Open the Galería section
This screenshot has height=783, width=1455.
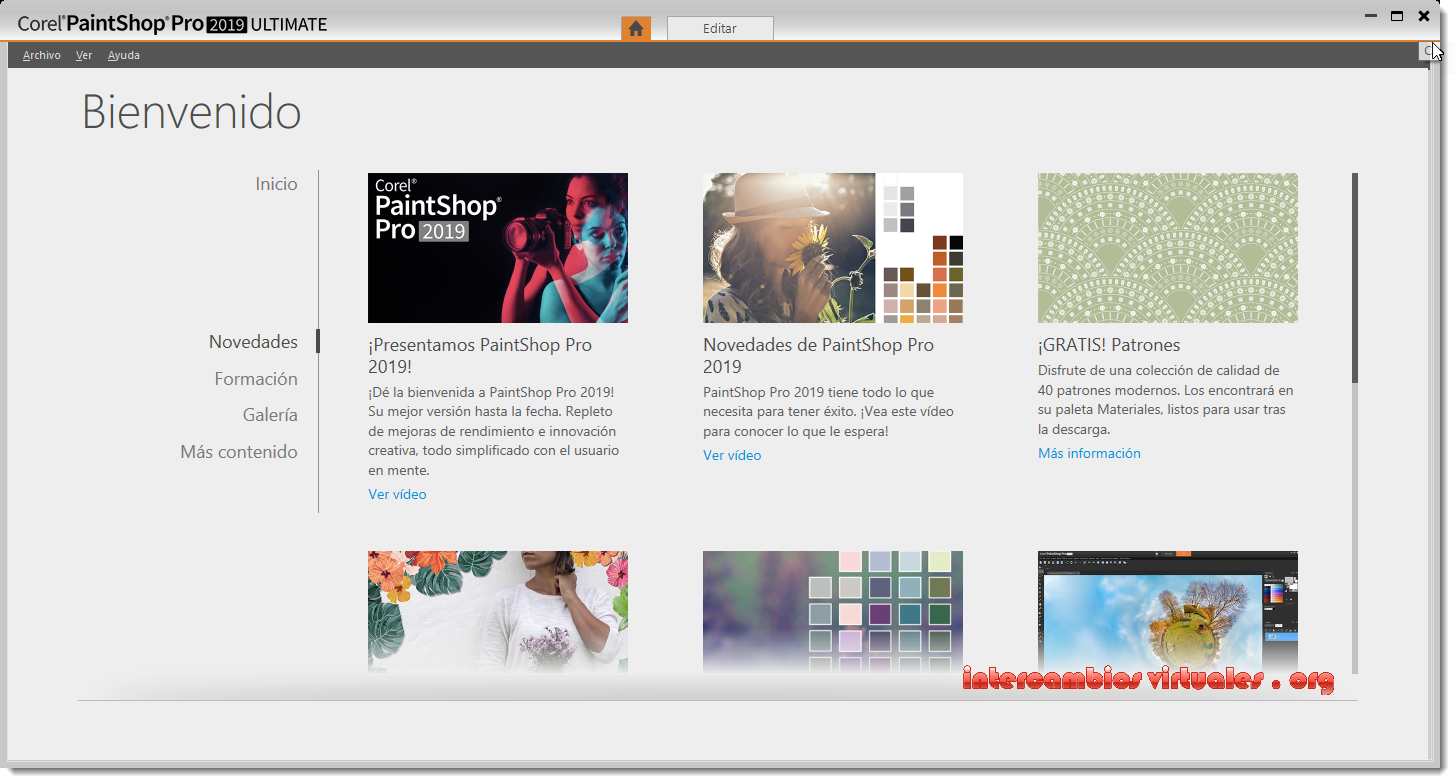point(270,415)
